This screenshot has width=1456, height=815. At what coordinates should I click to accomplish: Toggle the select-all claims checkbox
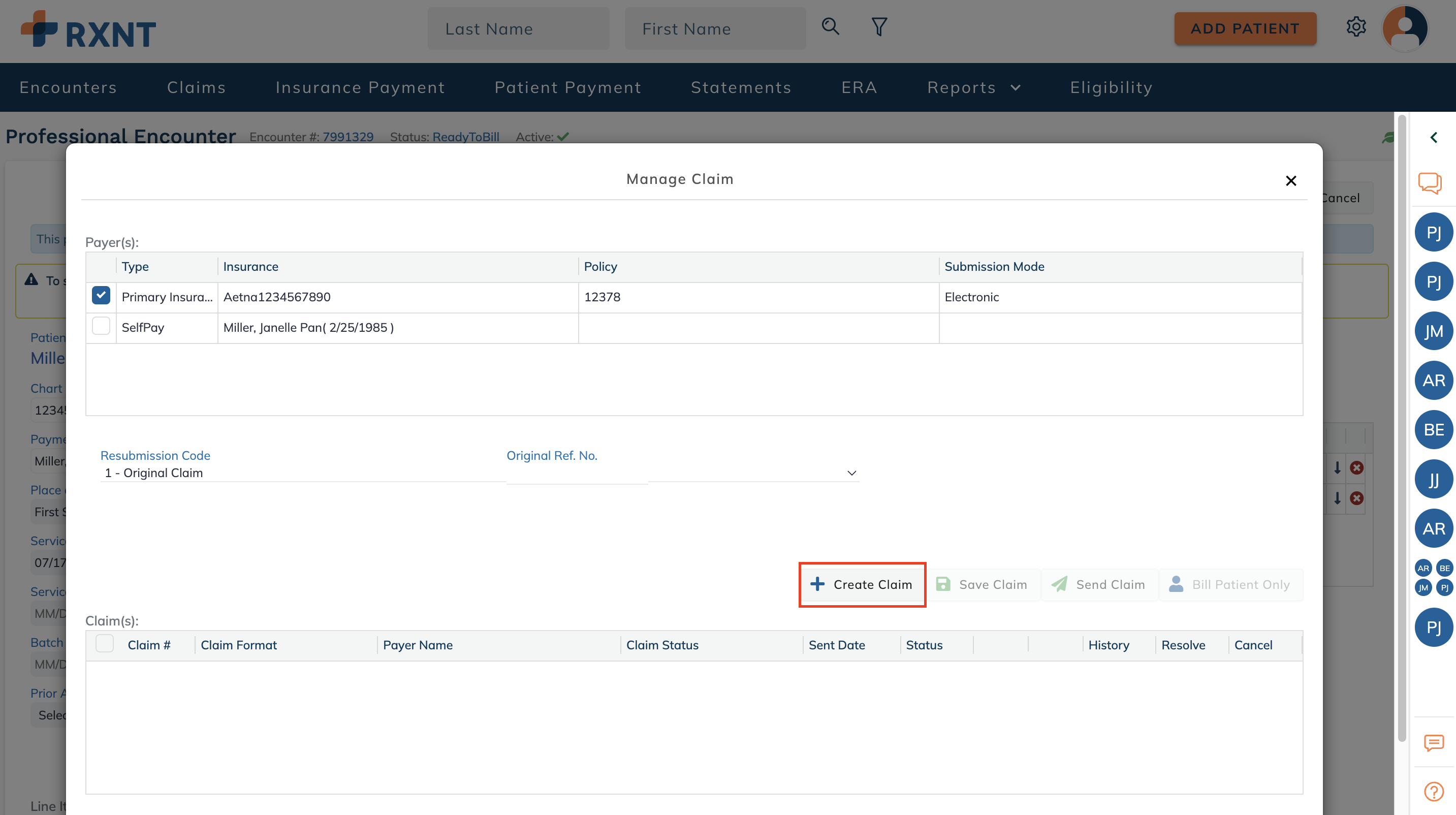point(105,644)
